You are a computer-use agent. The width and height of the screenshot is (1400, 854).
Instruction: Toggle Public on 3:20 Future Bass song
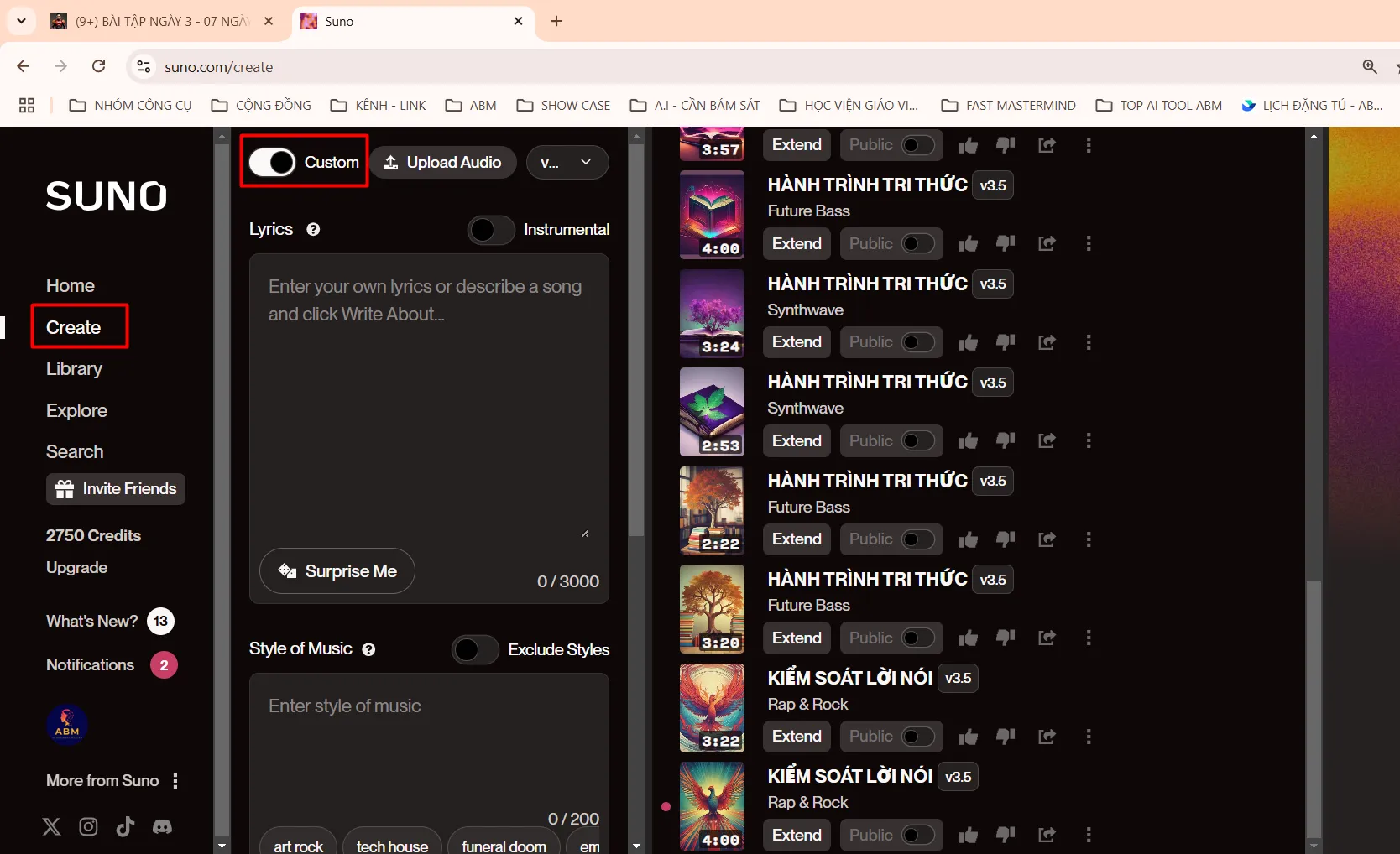pyautogui.click(x=917, y=638)
